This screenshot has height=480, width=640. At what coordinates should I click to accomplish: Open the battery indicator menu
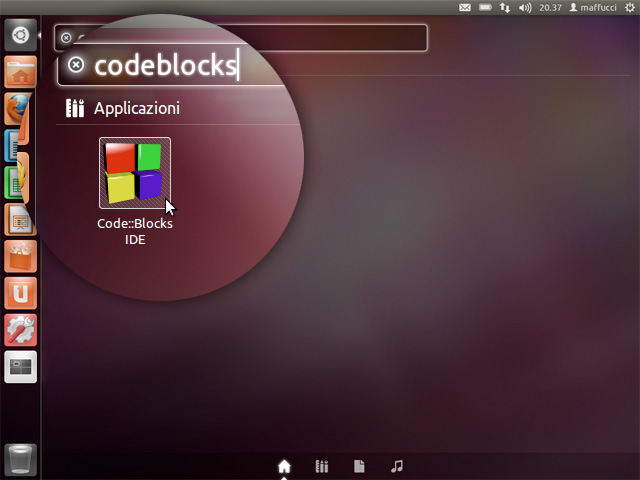[485, 7]
